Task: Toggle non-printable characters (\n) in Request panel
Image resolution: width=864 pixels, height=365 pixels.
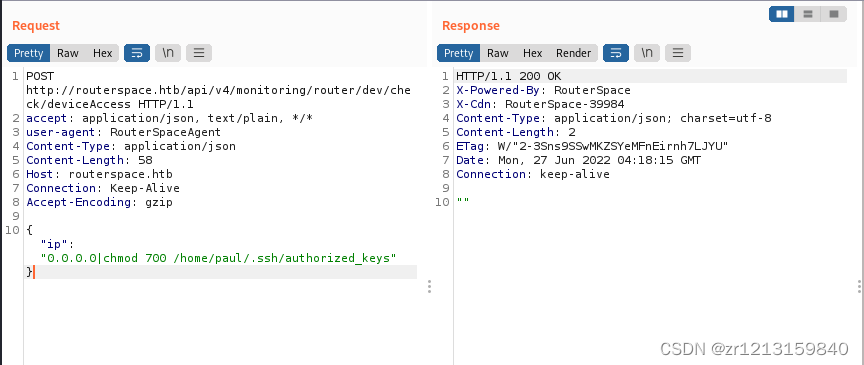Action: (168, 53)
